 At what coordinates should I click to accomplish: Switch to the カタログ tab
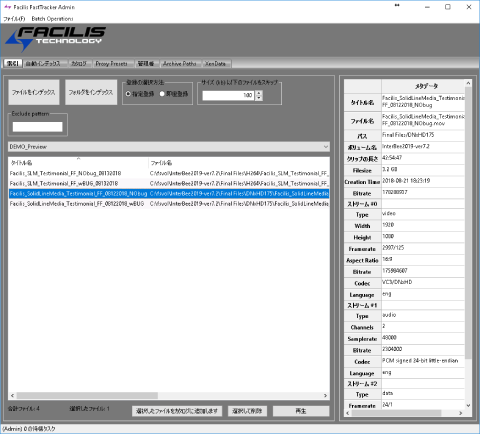pos(79,64)
